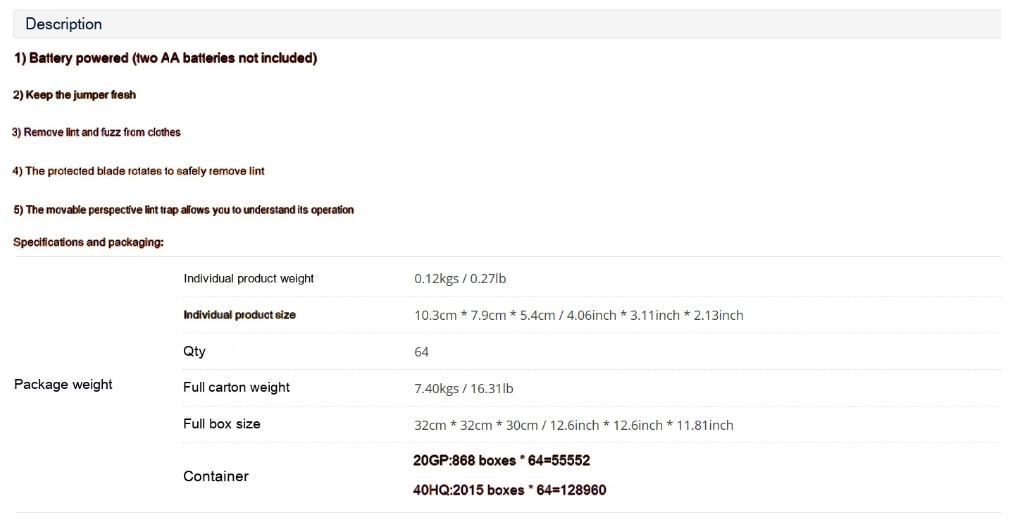
Task: Click the 20GP:868 boxes container line
Action: [x=502, y=460]
